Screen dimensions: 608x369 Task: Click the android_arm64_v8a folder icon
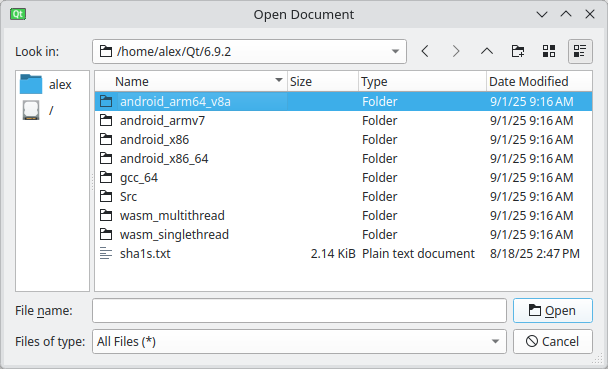(x=106, y=102)
